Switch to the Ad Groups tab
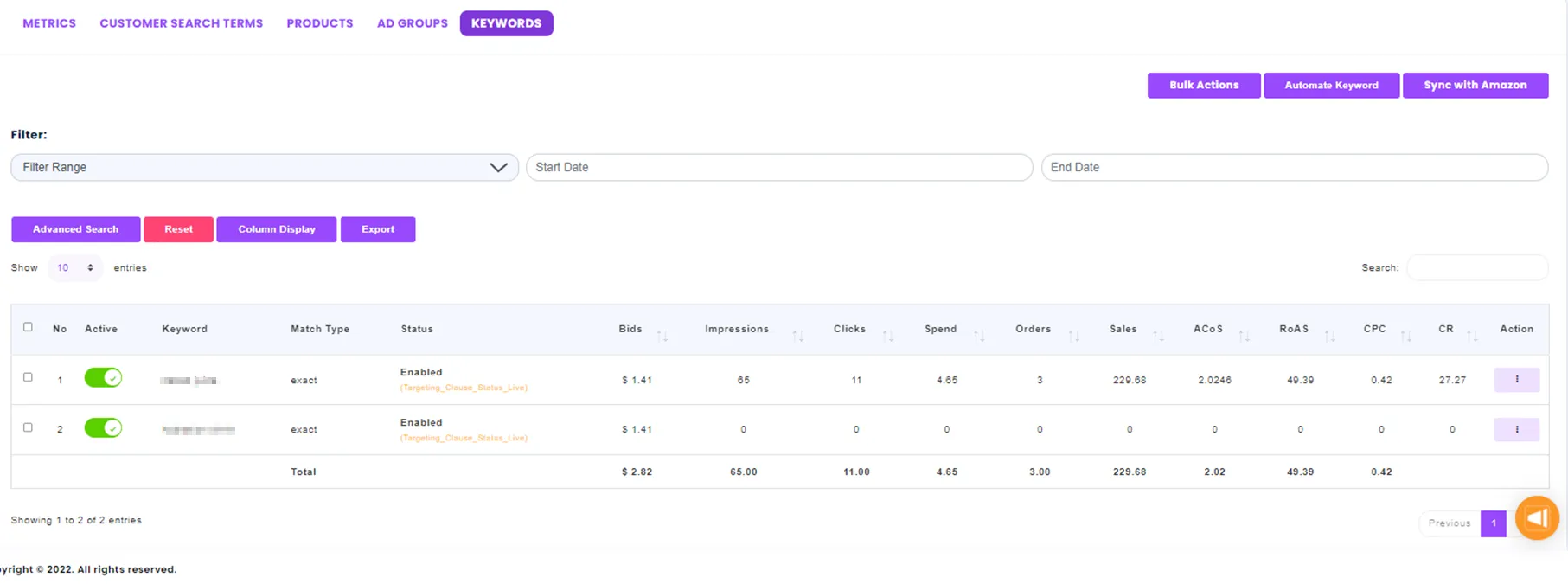This screenshot has height=584, width=1568. click(413, 23)
